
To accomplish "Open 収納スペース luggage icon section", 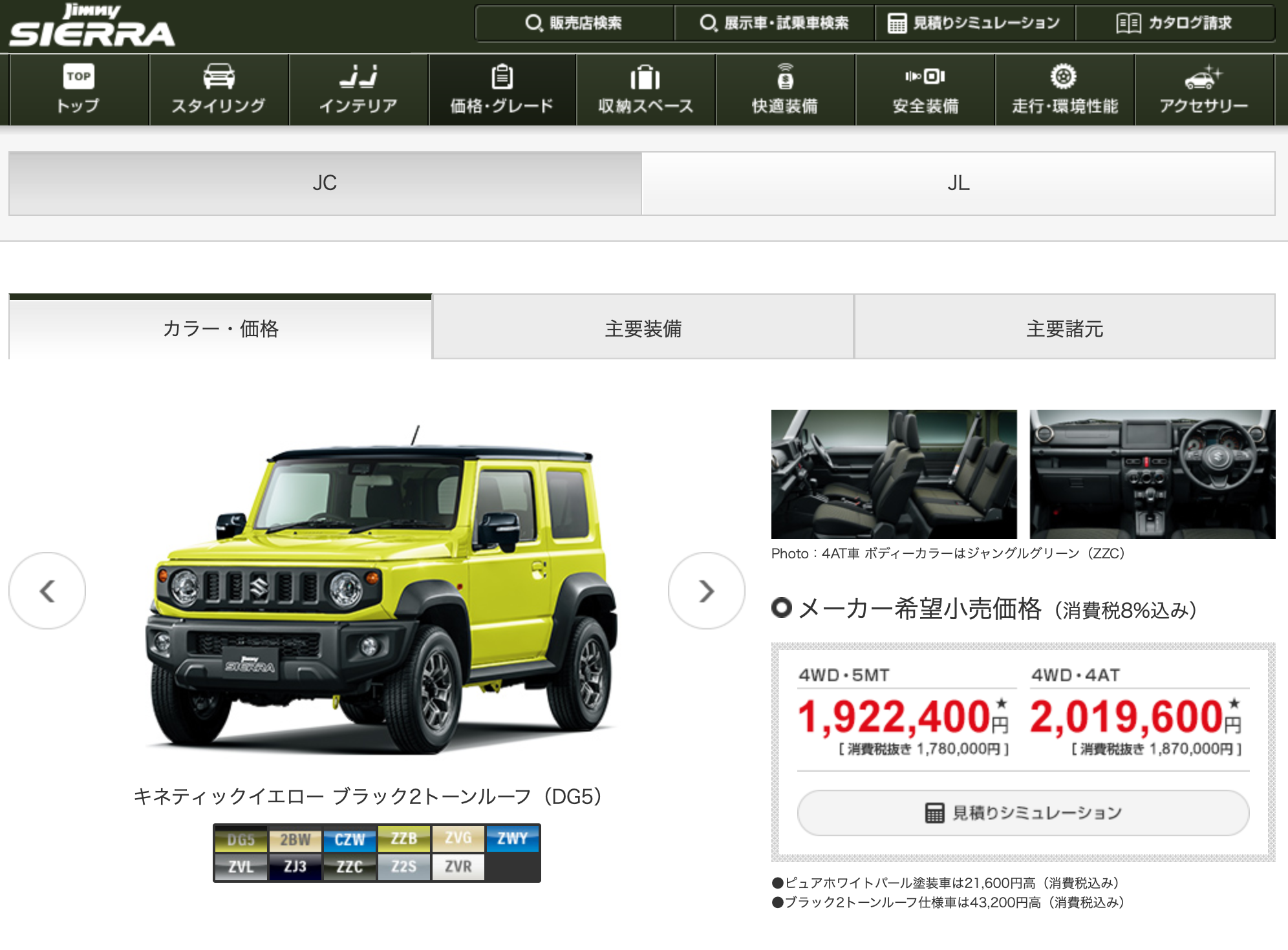I will pyautogui.click(x=646, y=90).
